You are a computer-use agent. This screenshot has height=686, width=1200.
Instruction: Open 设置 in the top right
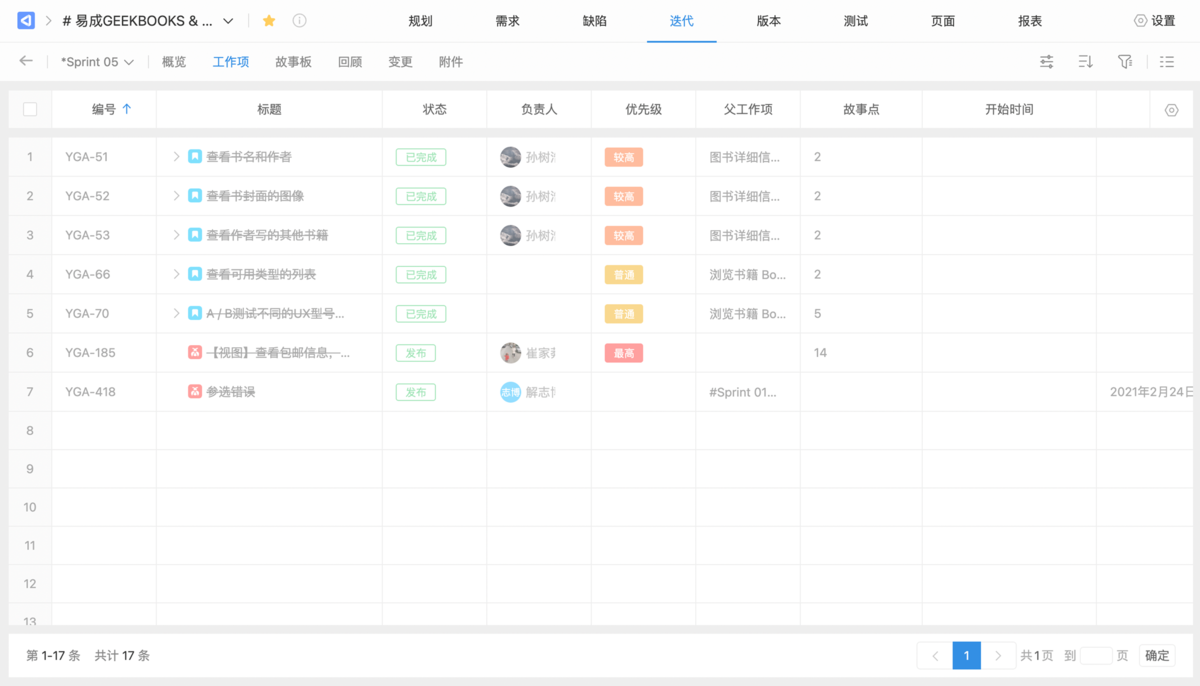tap(1155, 21)
